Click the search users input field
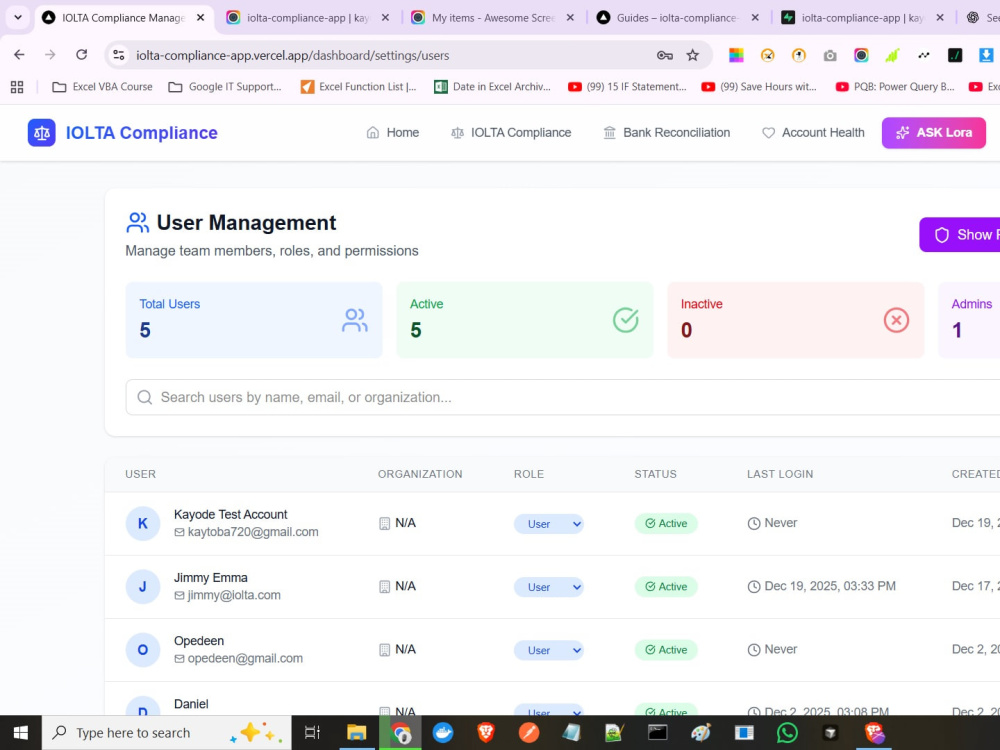1000x750 pixels. pyautogui.click(x=562, y=397)
